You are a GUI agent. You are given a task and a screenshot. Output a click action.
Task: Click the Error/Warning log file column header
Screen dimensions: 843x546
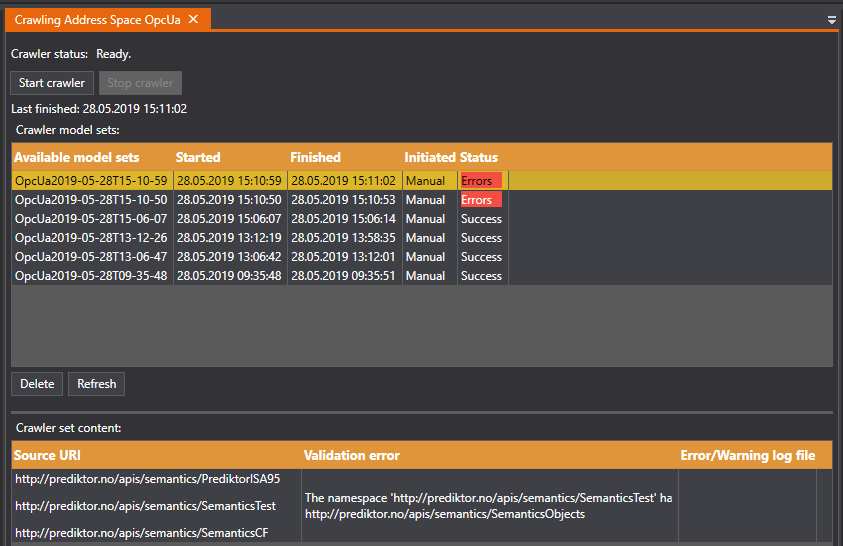click(747, 455)
